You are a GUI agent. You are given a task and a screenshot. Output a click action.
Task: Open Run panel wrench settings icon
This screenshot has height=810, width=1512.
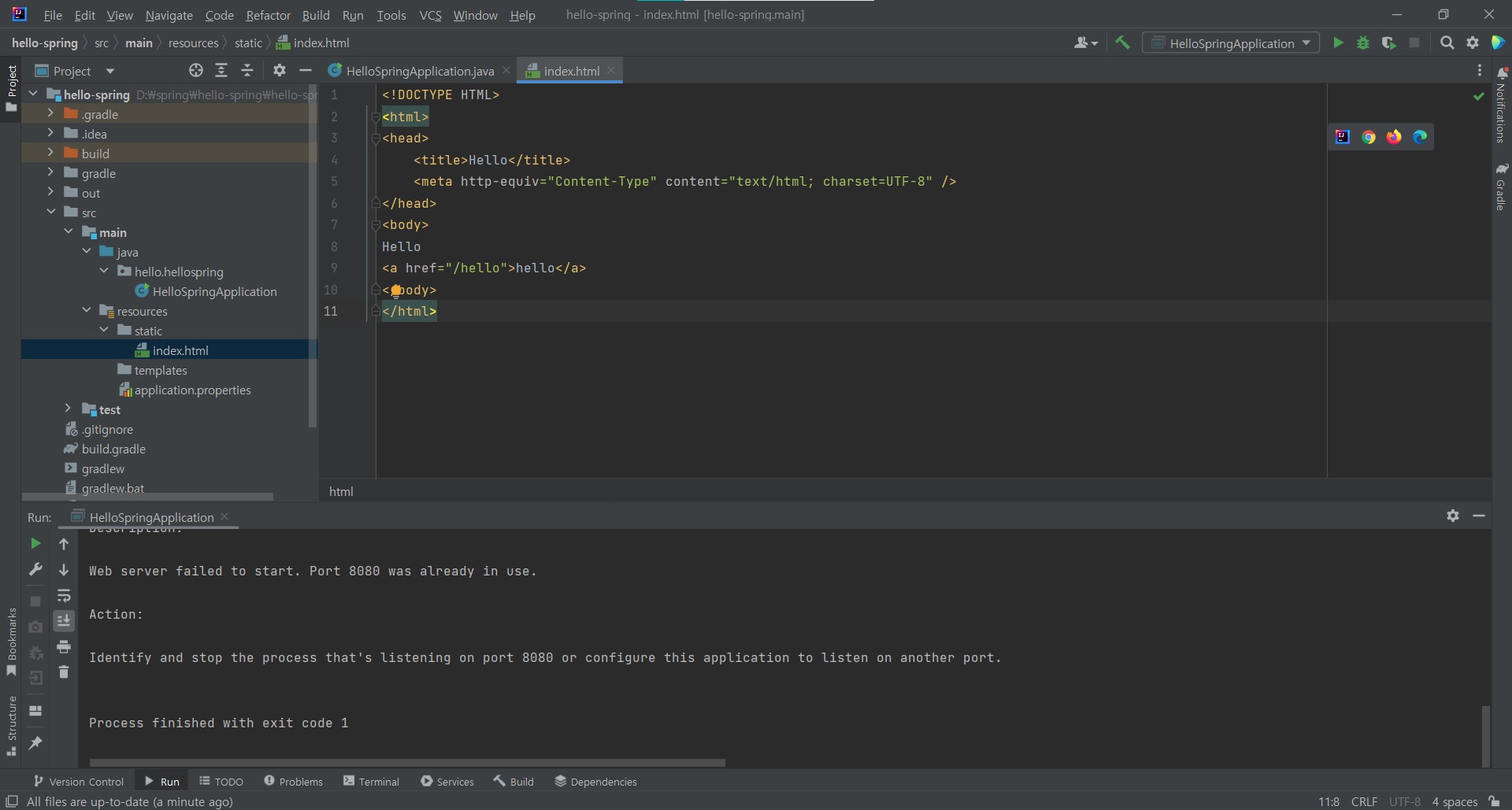click(35, 569)
